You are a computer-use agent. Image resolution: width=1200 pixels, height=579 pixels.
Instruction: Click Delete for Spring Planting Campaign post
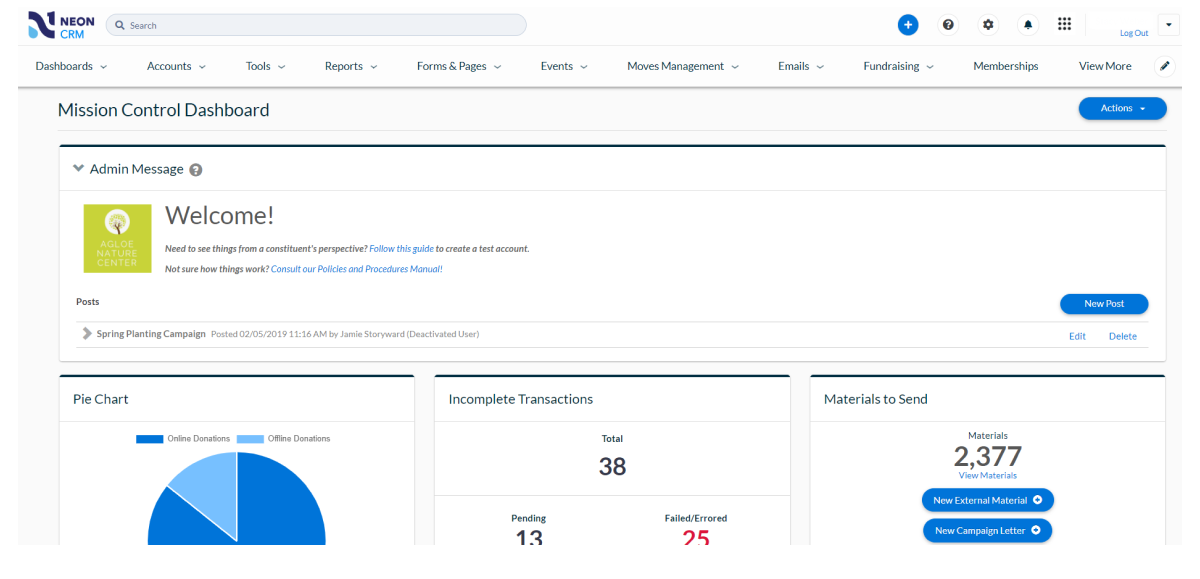(1123, 336)
